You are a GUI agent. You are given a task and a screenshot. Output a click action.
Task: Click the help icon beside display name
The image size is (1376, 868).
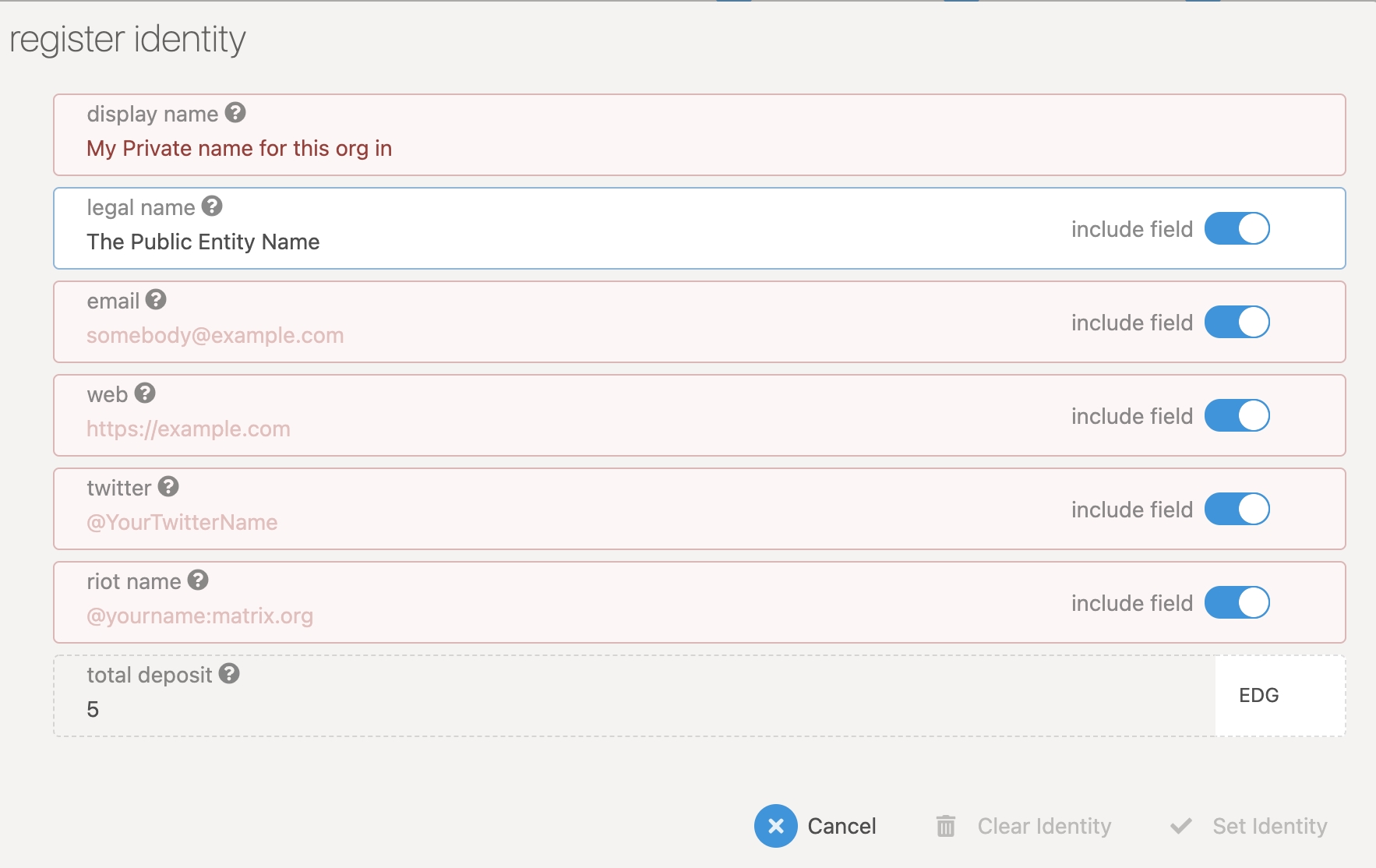[235, 113]
